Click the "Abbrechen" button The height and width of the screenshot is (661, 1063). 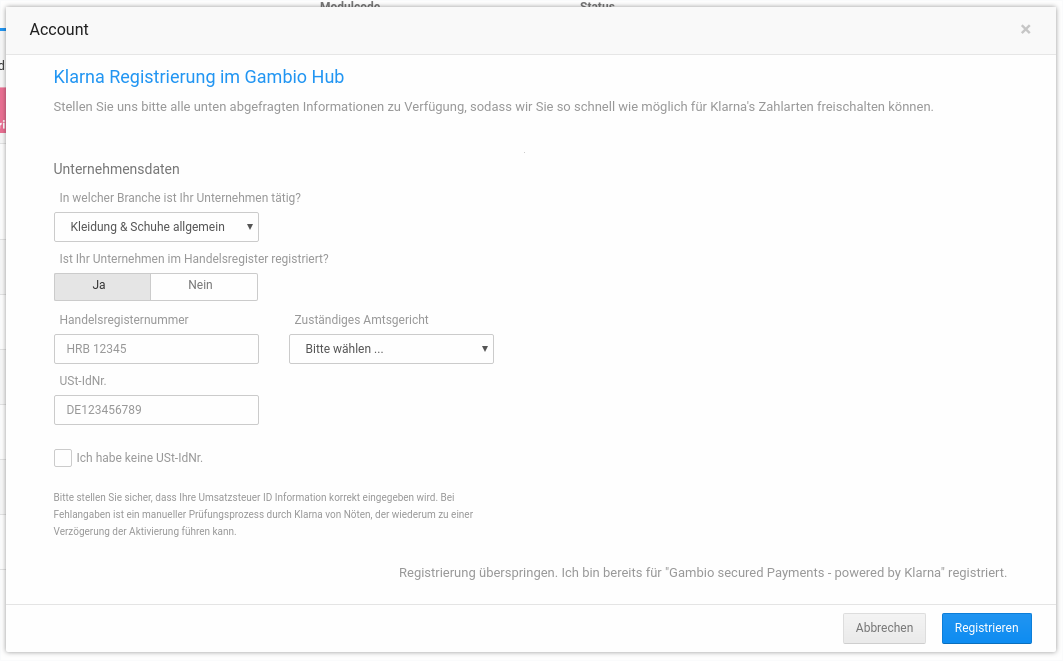click(884, 628)
